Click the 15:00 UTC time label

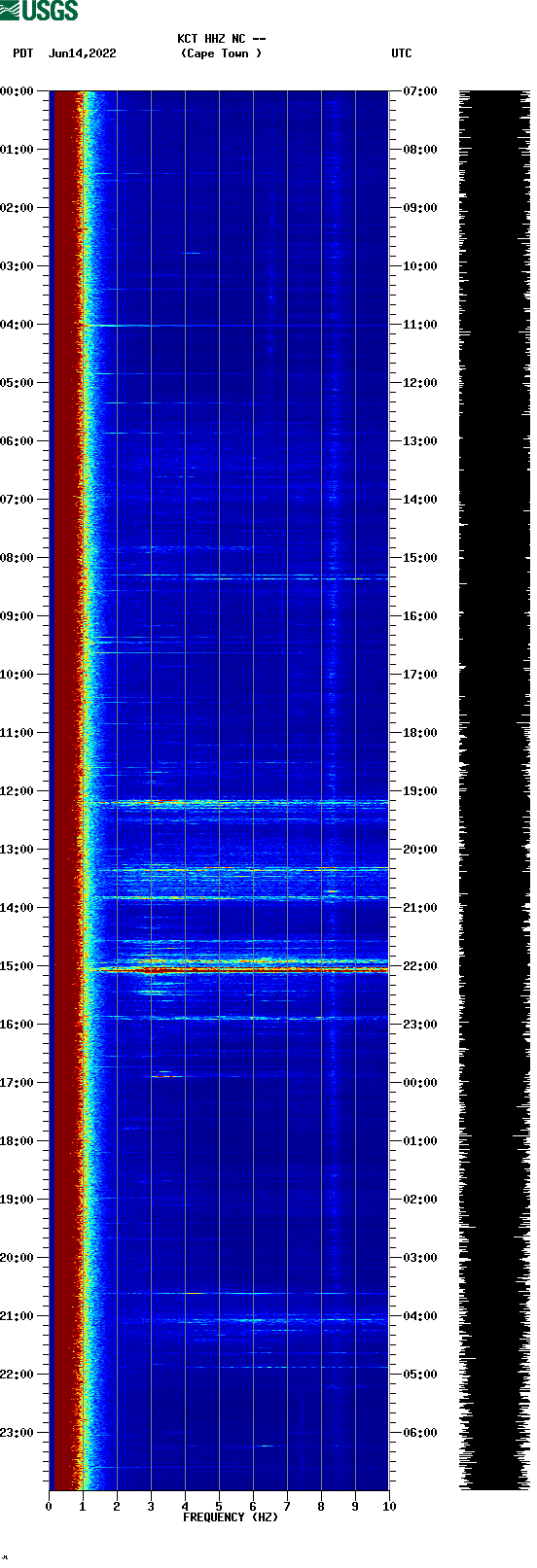420,558
